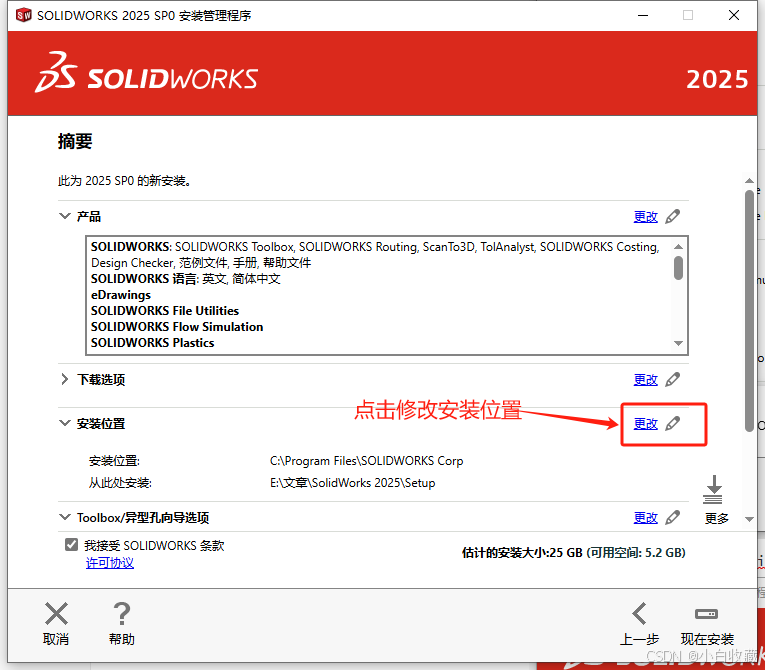
Task: Click the summary page scrollbar thumb
Action: [x=749, y=310]
